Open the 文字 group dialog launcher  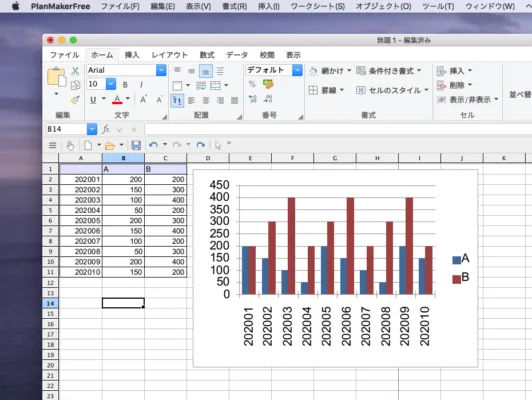tap(165, 117)
